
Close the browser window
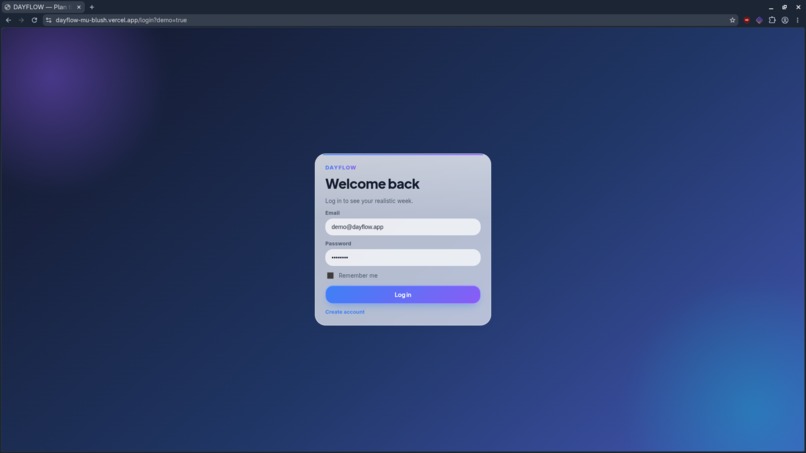click(798, 7)
